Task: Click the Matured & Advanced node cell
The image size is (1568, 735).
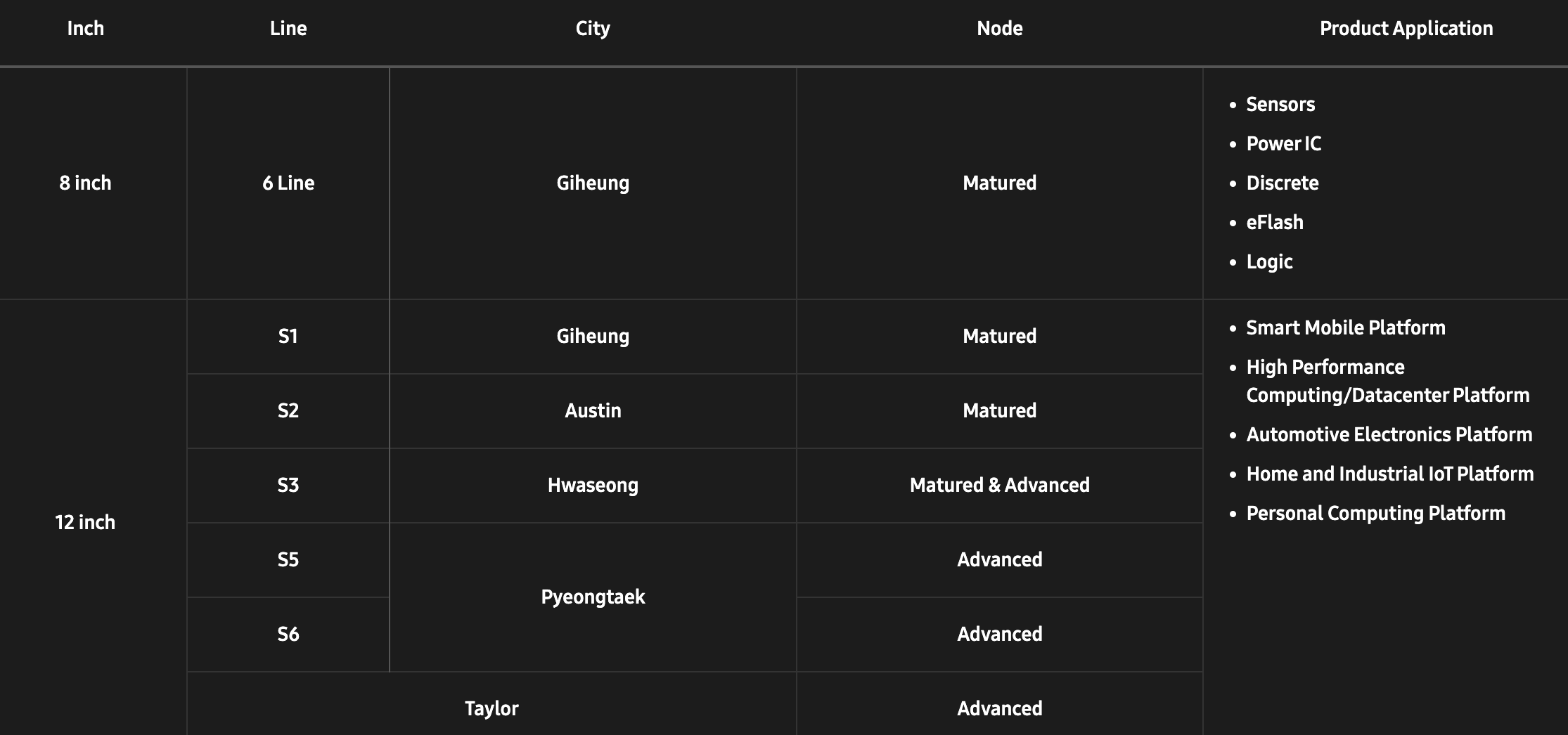Action: pyautogui.click(x=999, y=486)
